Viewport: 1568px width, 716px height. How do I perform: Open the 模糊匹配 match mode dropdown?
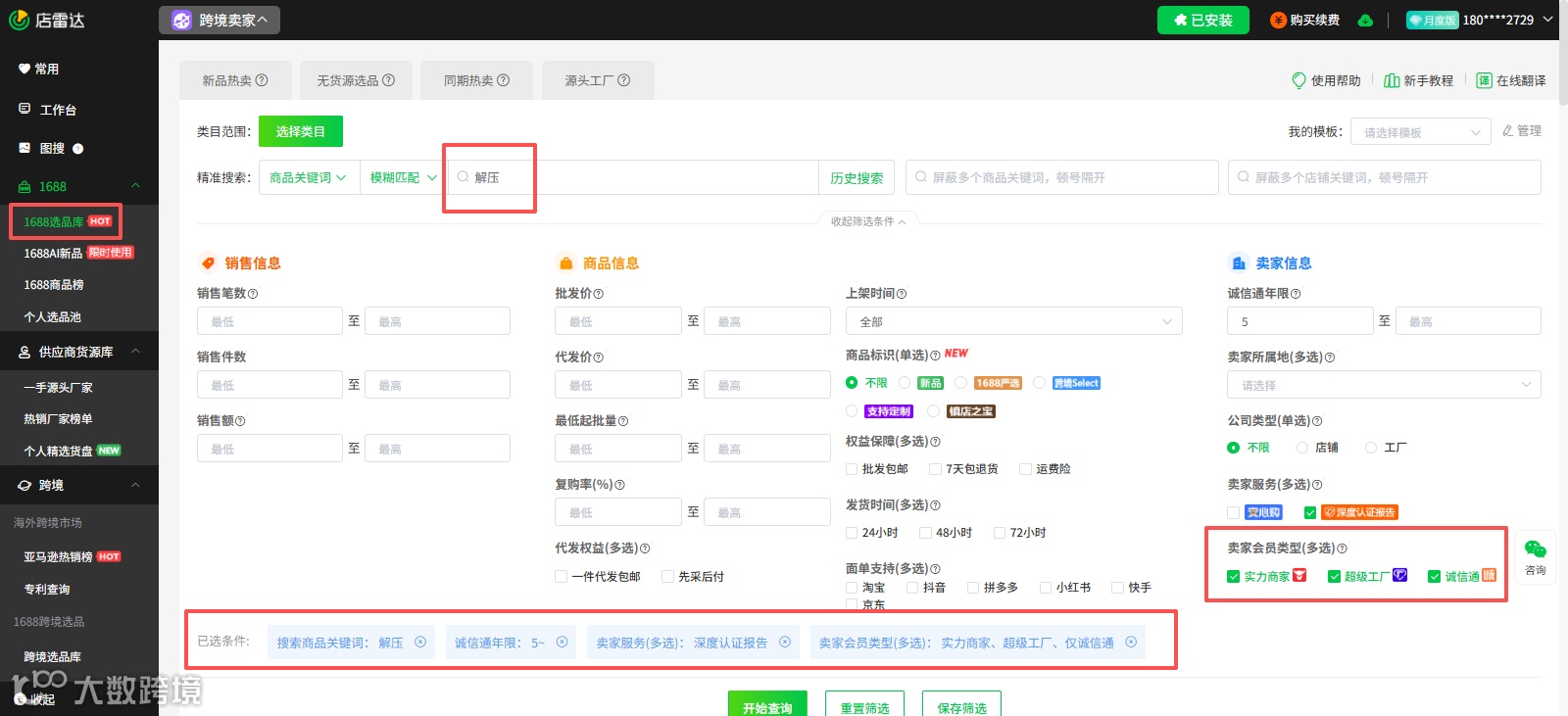point(402,178)
